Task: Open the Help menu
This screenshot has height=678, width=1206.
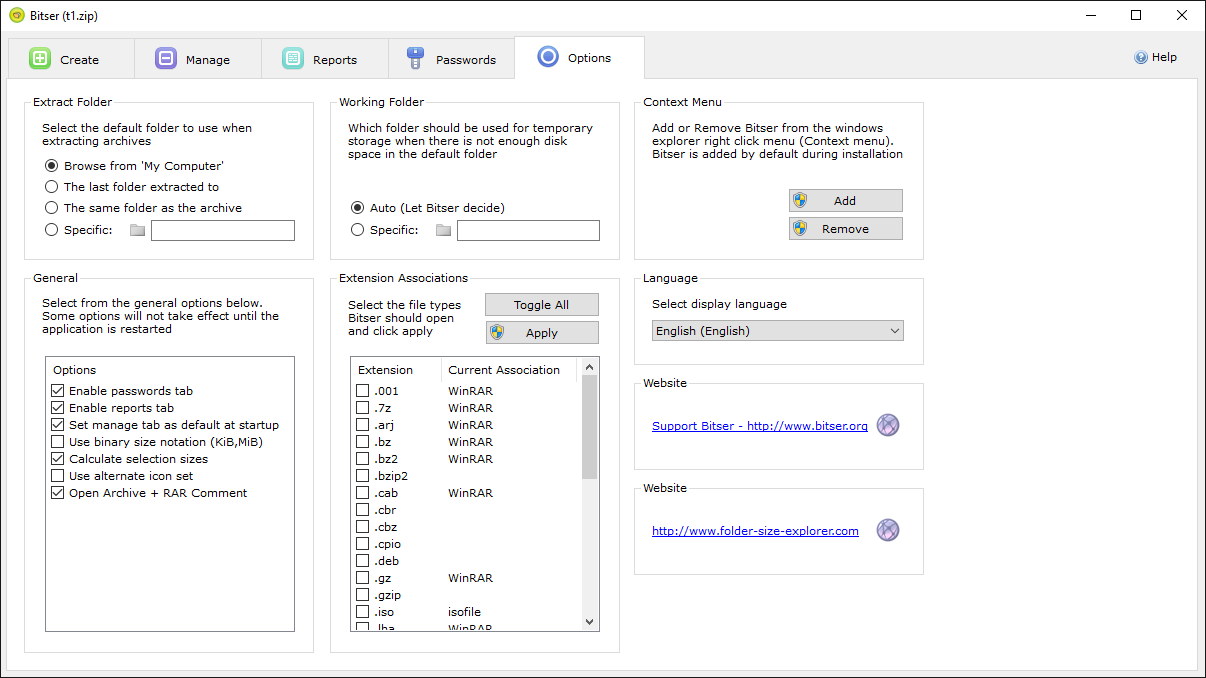Action: pyautogui.click(x=1155, y=57)
